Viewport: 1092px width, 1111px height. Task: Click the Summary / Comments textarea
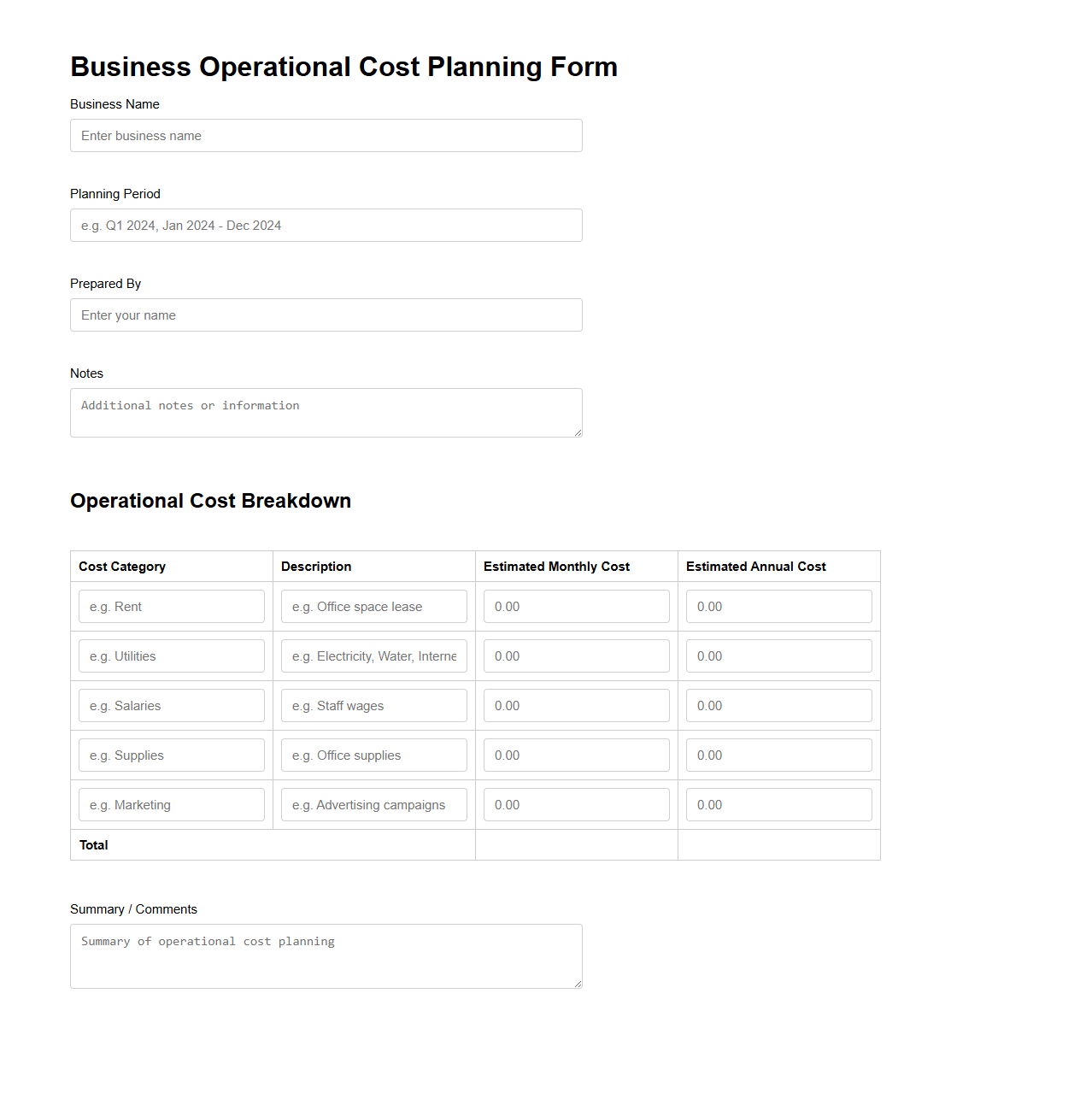point(326,955)
